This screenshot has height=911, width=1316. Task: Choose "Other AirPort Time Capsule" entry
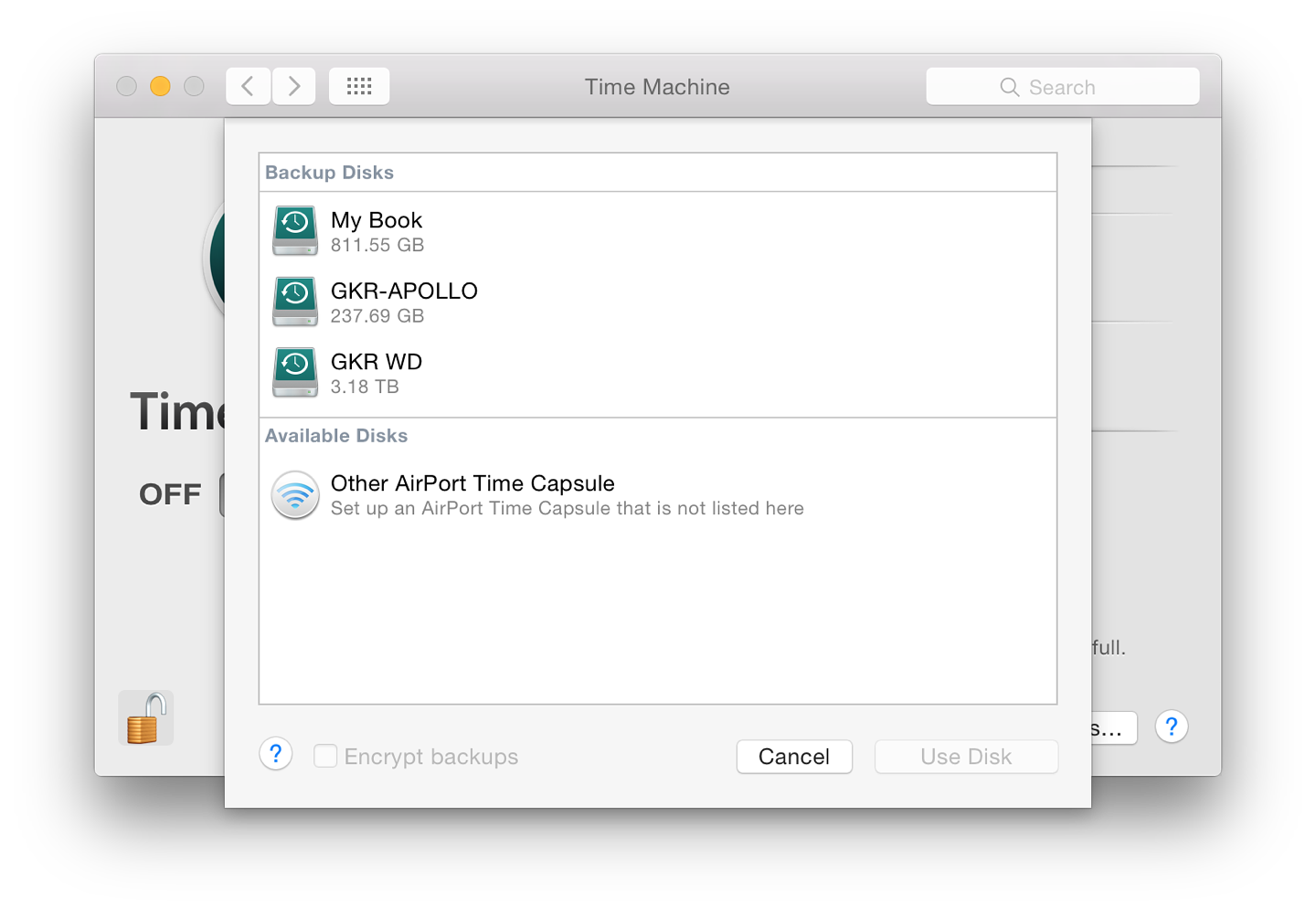[472, 483]
